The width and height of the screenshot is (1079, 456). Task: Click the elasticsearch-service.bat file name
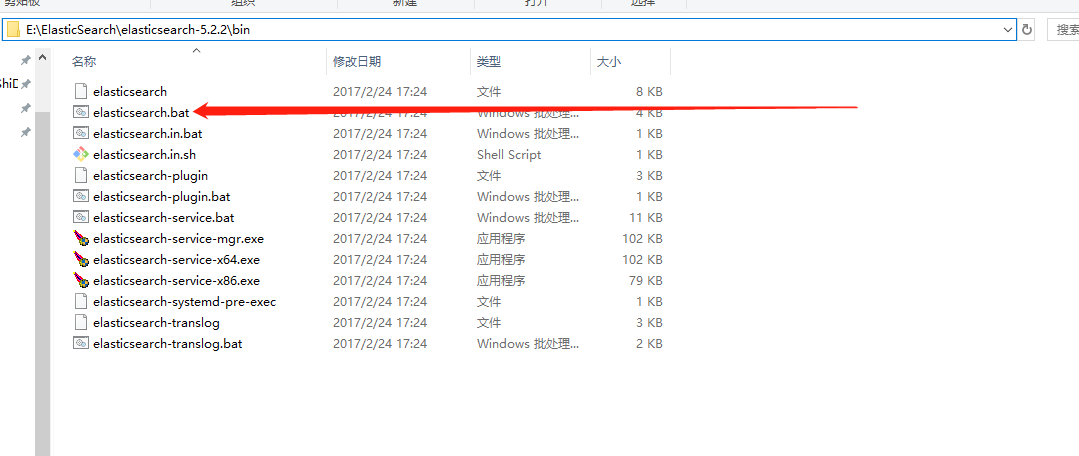coord(163,217)
